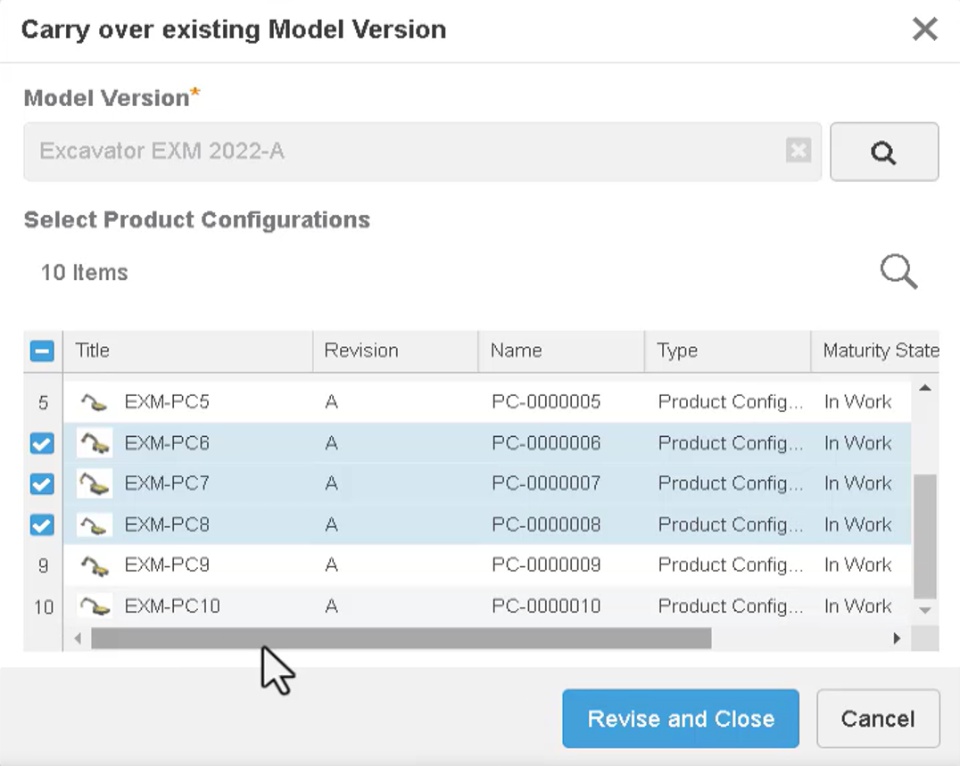Click the excavator icon for EXM-PC9
Viewport: 960px width, 766px height.
[x=94, y=566]
